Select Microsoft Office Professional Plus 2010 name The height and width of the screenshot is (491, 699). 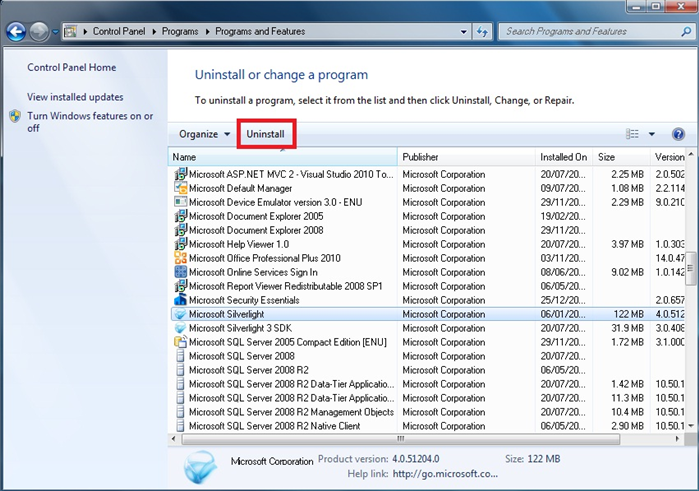coord(265,258)
